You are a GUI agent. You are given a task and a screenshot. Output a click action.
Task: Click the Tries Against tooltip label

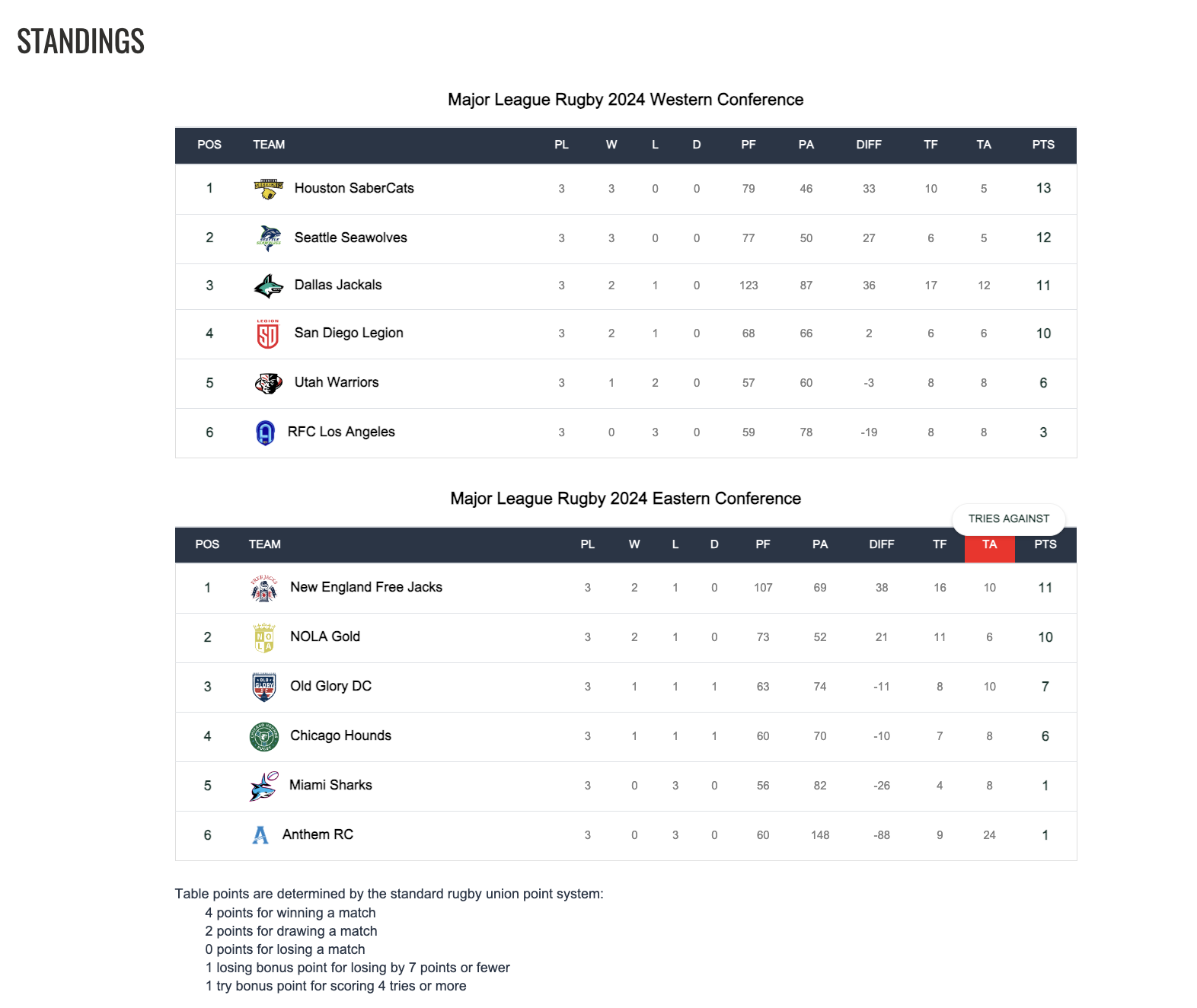[1009, 518]
